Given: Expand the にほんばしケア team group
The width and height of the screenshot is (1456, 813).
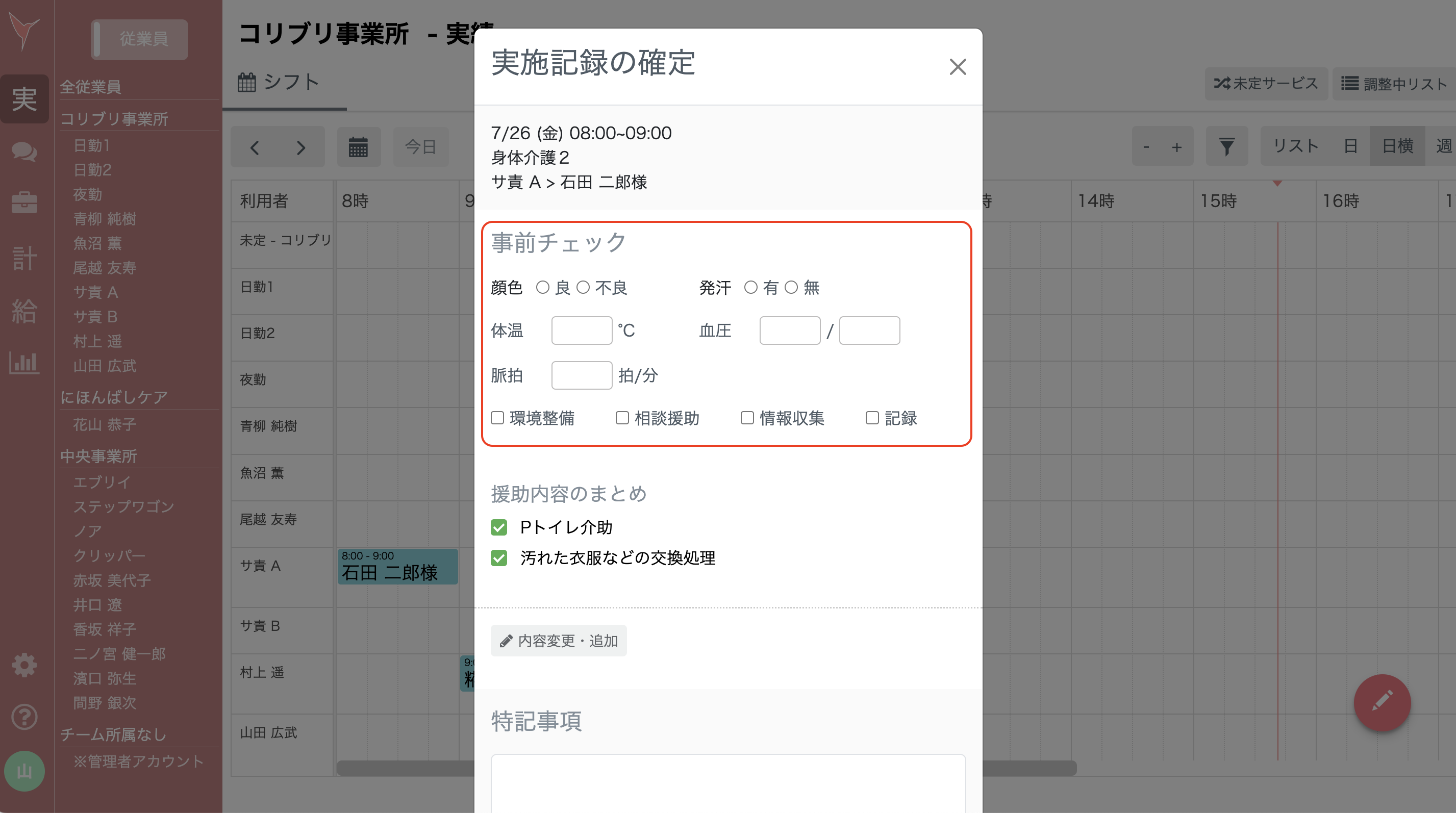Looking at the screenshot, I should coord(113,396).
